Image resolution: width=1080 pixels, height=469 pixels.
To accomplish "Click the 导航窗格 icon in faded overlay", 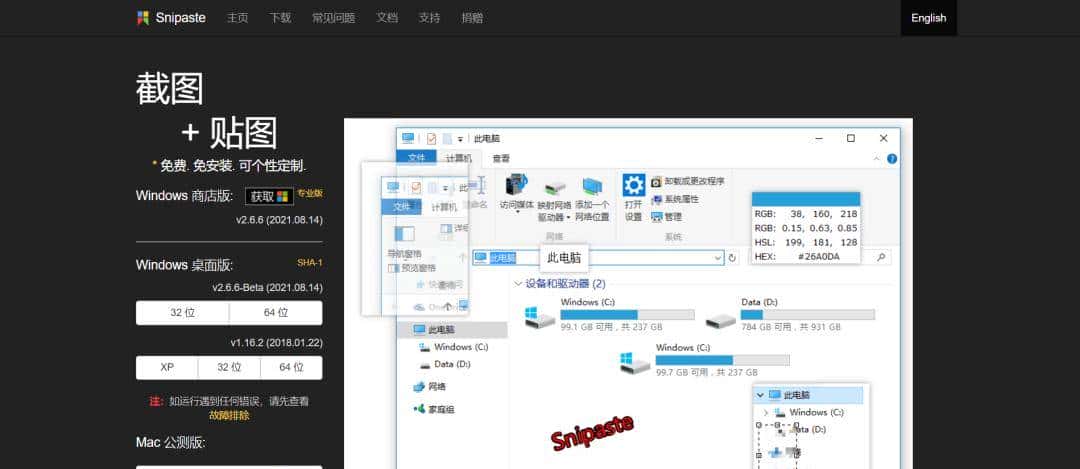I will (x=404, y=234).
